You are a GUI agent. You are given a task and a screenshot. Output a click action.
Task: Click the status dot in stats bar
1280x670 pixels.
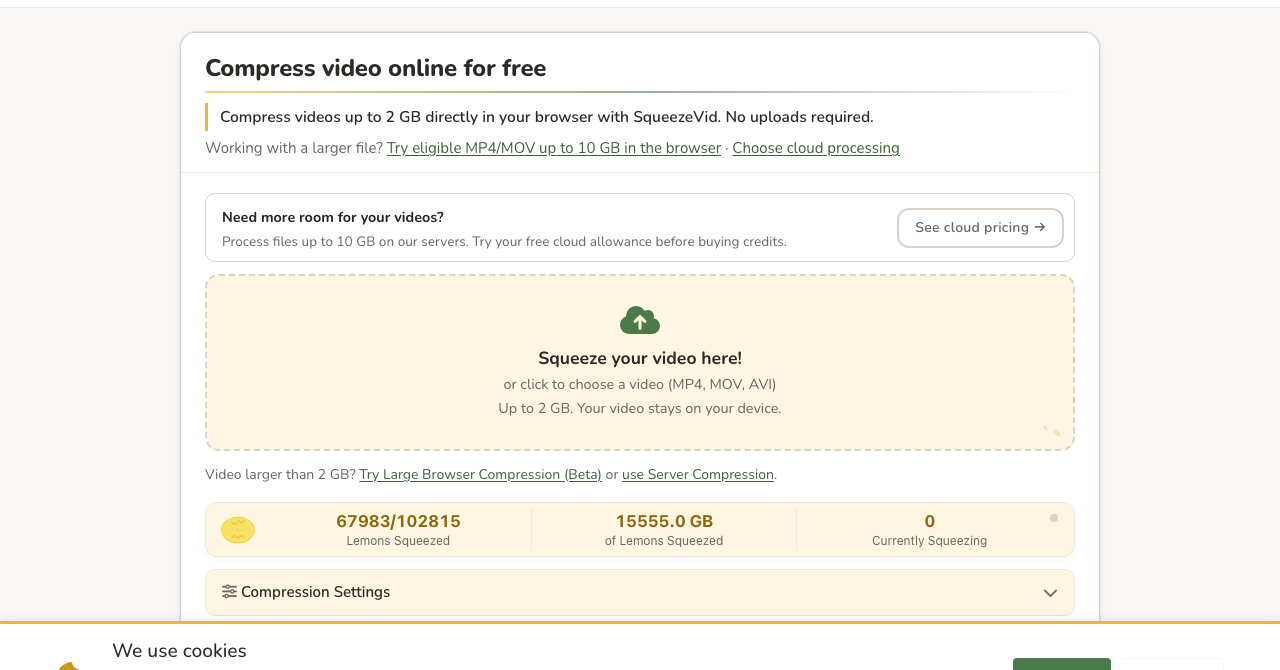(1054, 518)
